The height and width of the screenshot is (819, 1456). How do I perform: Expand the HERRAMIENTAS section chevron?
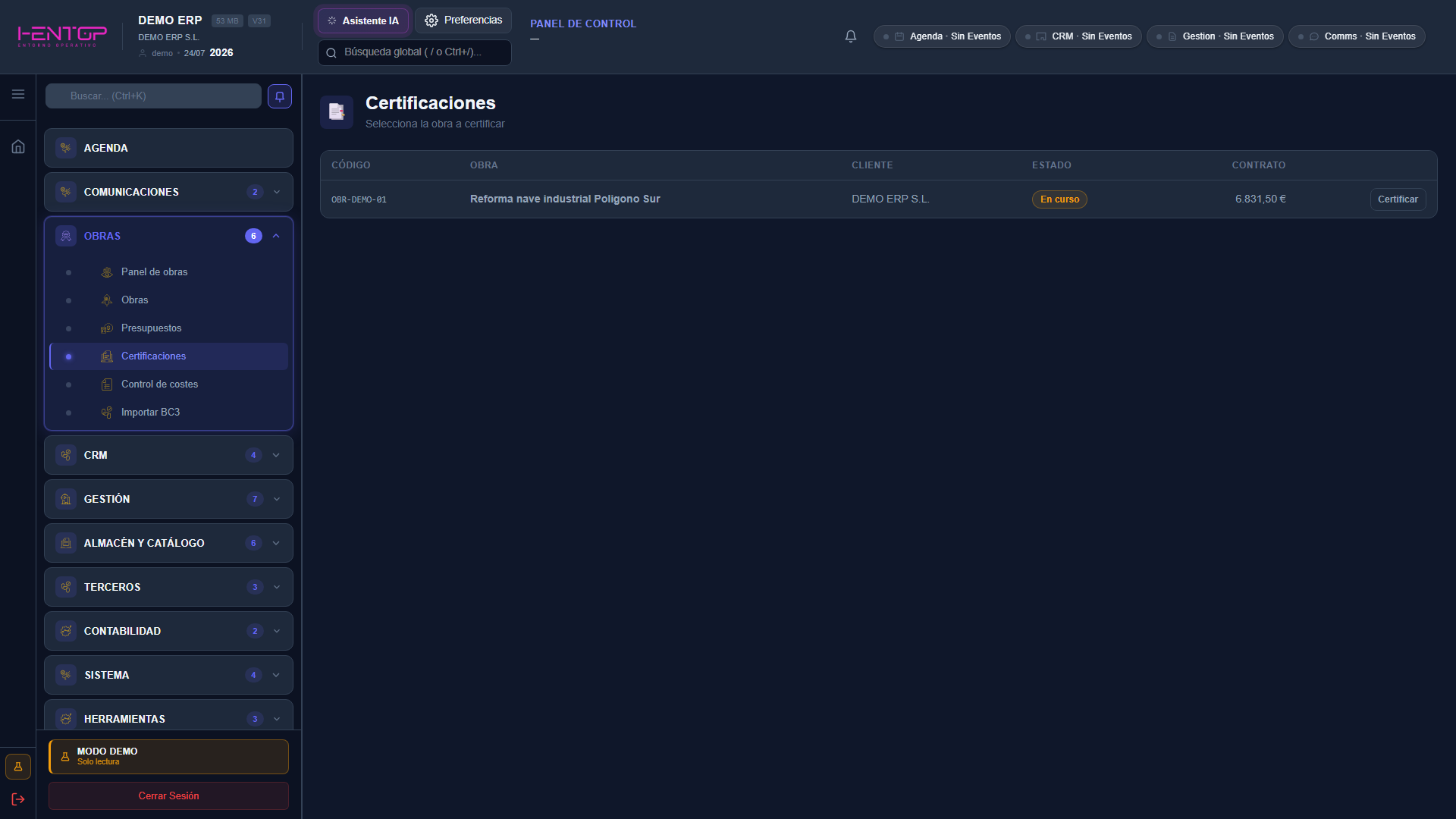point(277,719)
